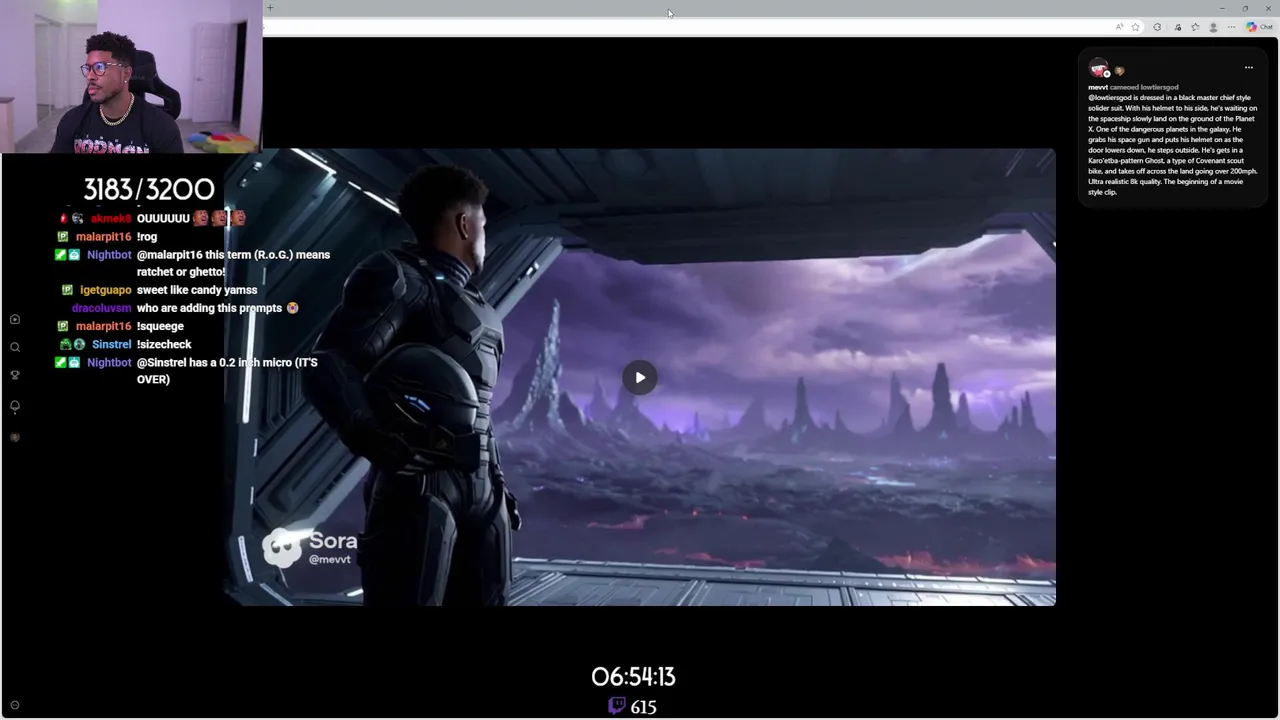Open the Copilot Chat button
The width and height of the screenshot is (1280, 720).
click(1259, 27)
